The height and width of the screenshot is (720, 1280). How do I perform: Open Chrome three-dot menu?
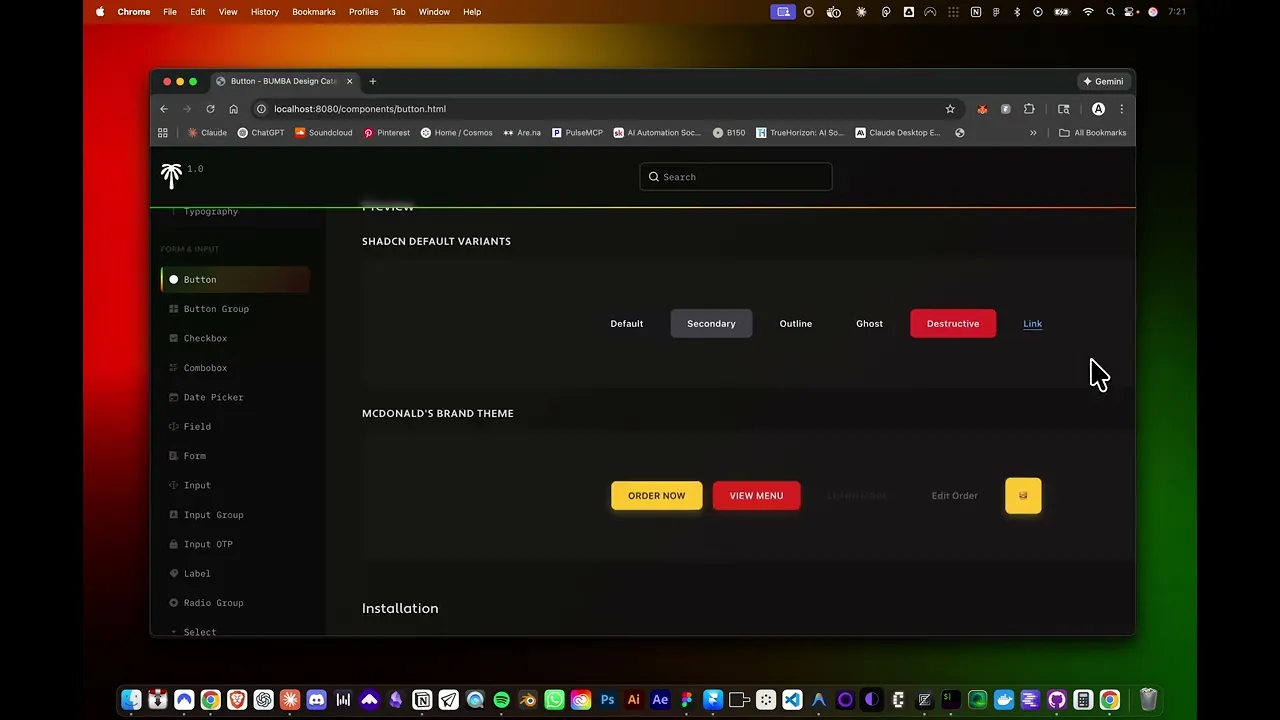[1121, 109]
